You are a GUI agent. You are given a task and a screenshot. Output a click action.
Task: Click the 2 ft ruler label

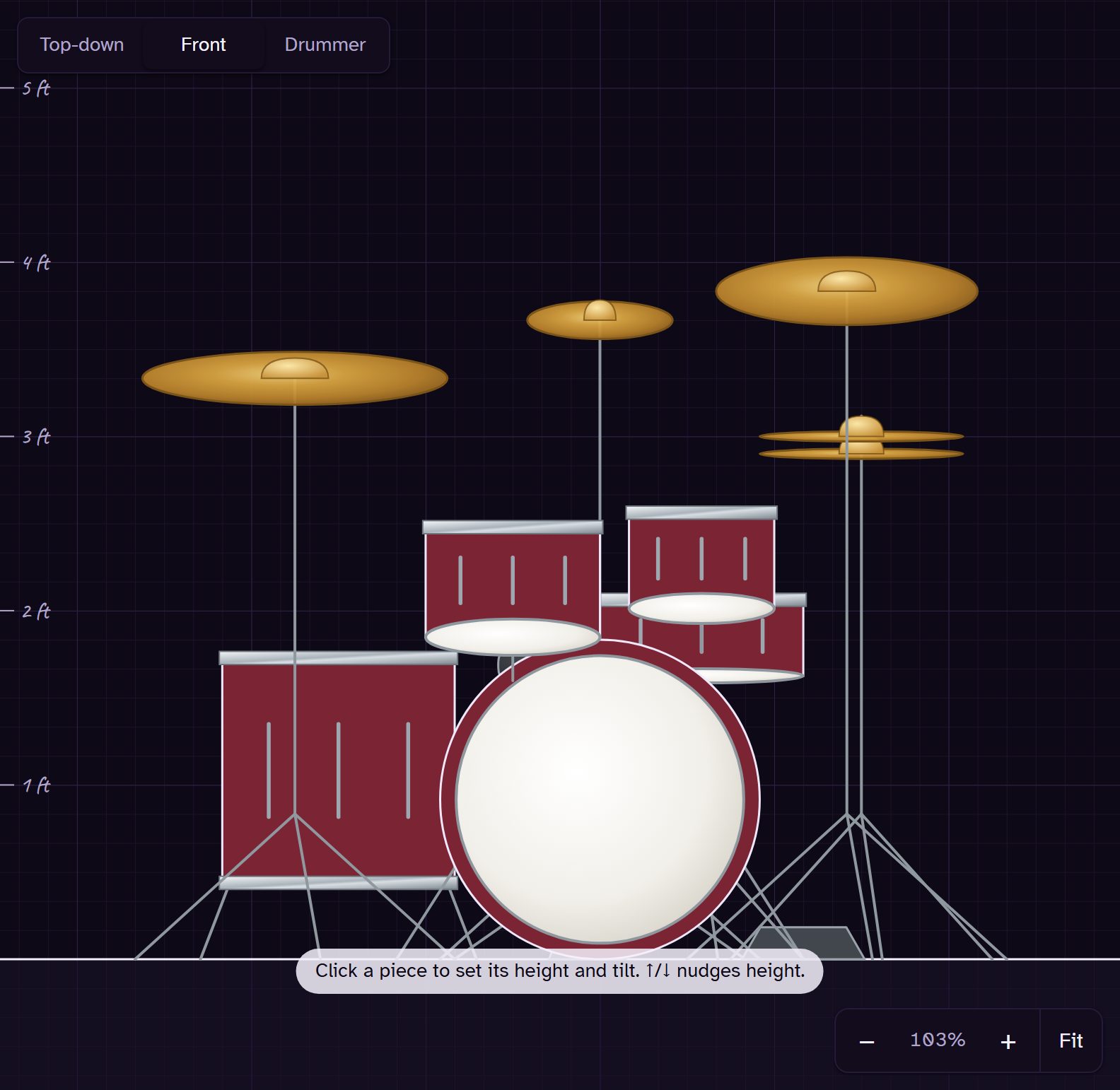tap(36, 611)
